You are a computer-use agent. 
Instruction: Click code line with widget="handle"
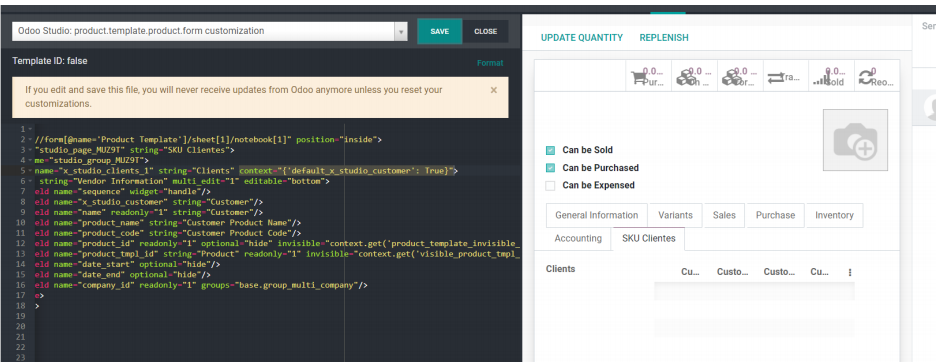point(123,191)
